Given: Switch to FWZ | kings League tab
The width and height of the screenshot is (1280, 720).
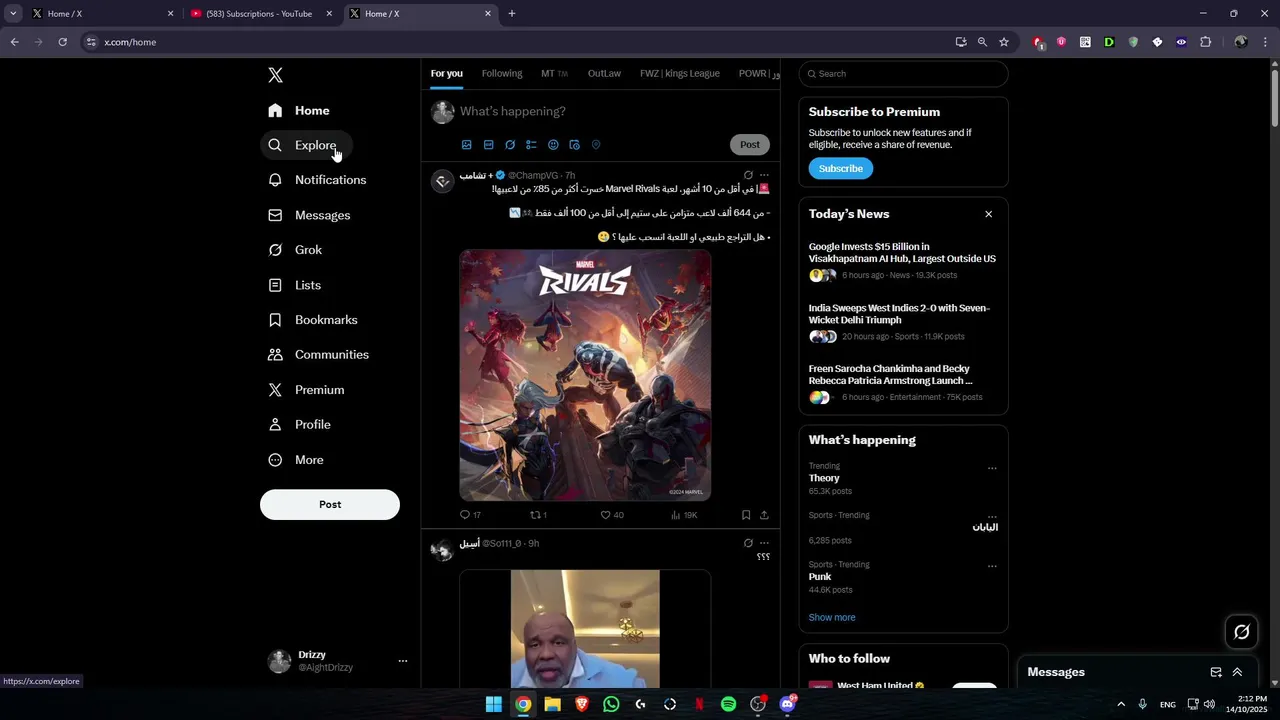Looking at the screenshot, I should [x=679, y=73].
